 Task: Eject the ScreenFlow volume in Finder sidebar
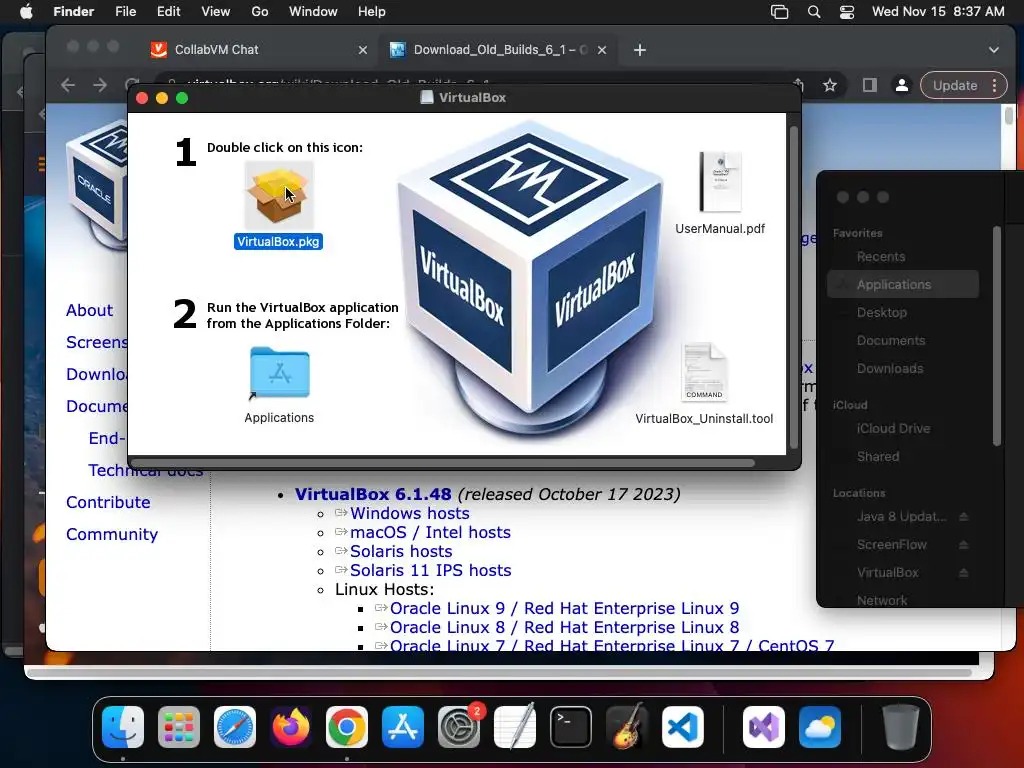coord(964,545)
